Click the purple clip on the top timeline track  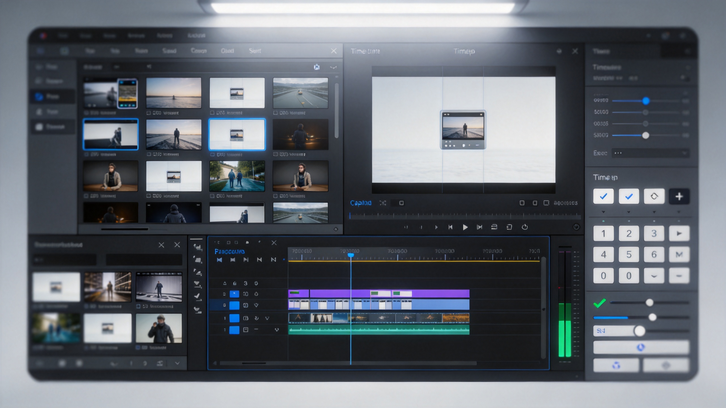coord(379,294)
